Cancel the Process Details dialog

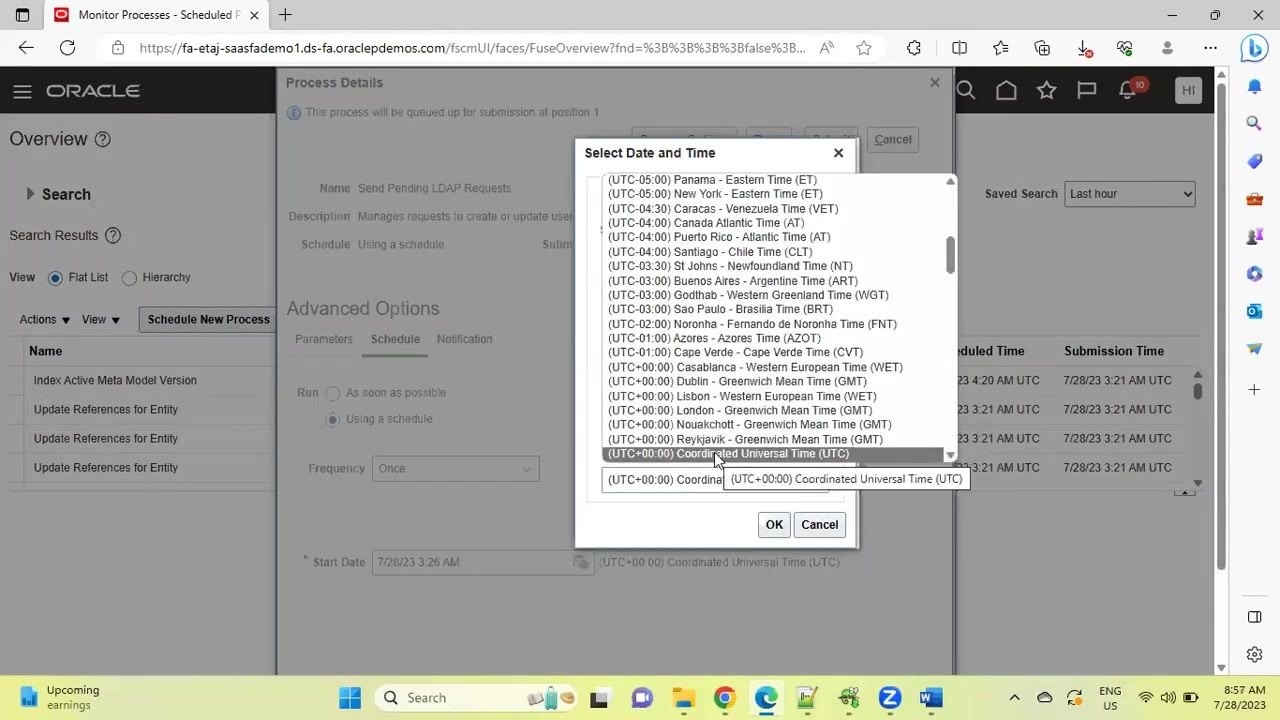(x=893, y=140)
